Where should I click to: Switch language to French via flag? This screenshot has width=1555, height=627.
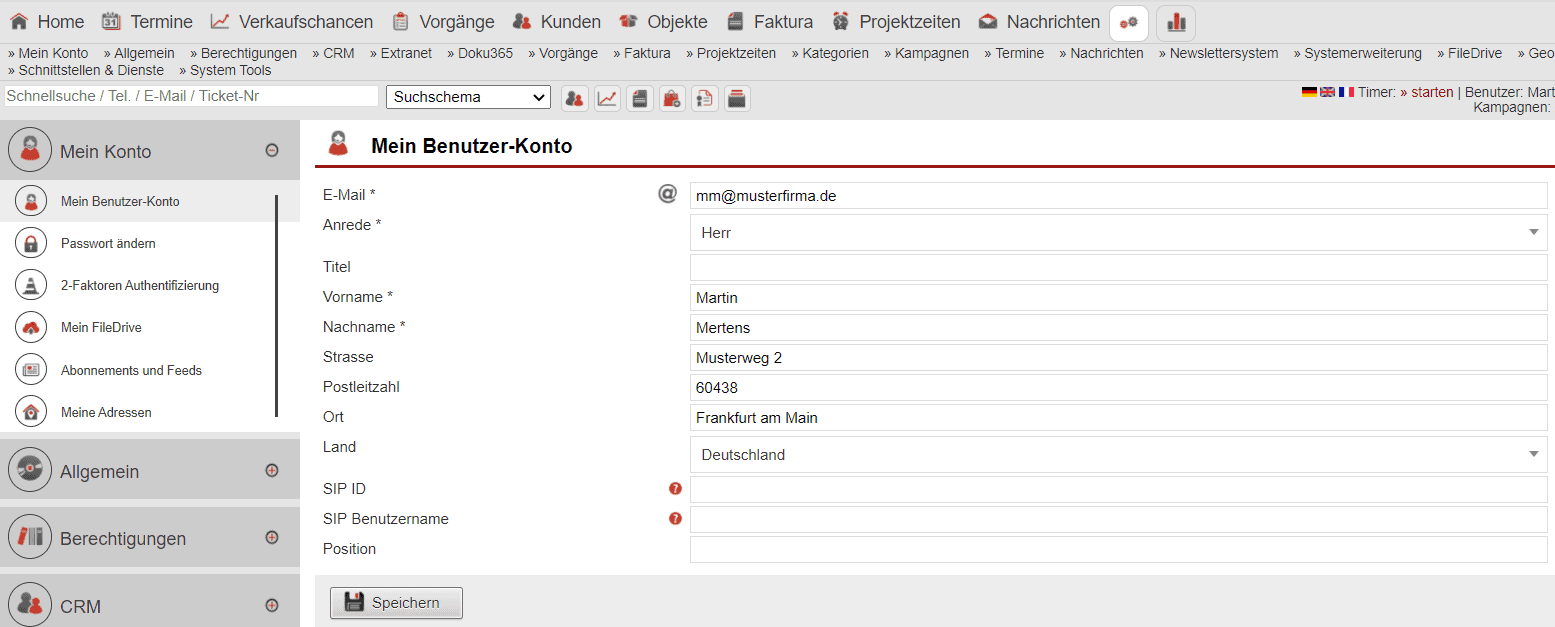(x=1346, y=92)
